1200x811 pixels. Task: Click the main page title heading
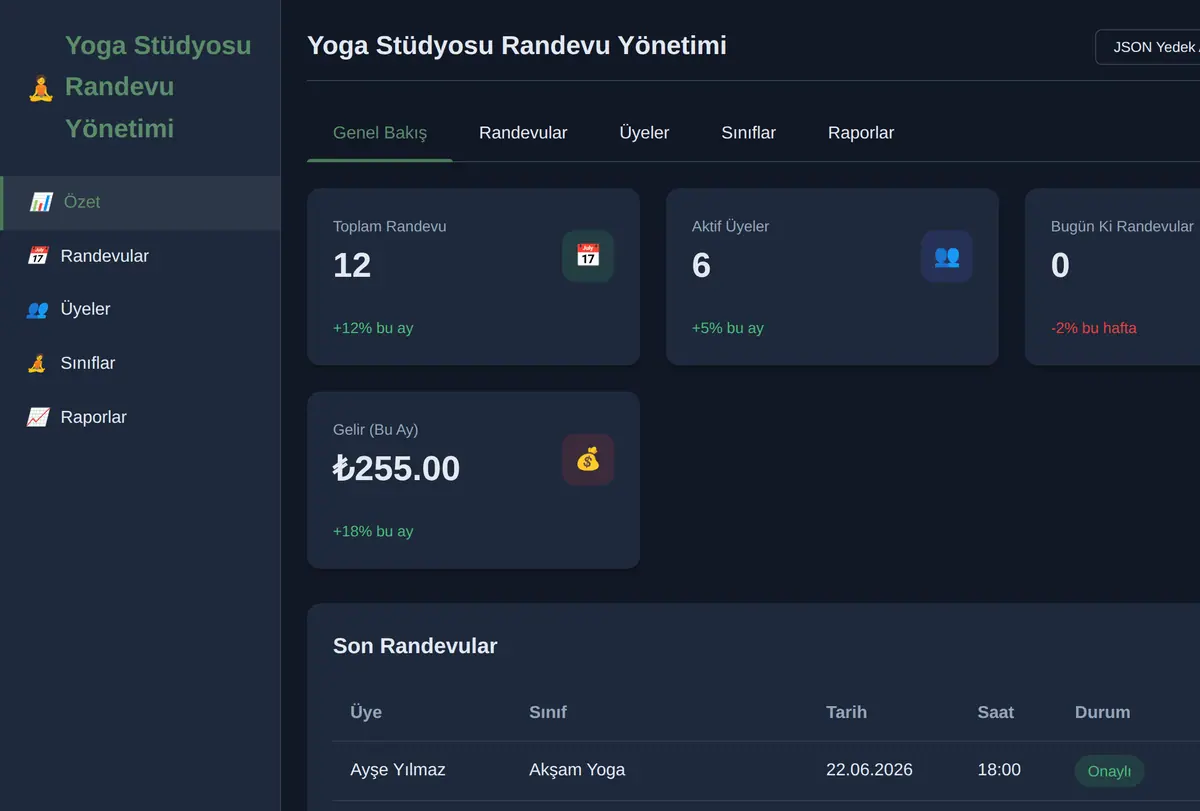(517, 46)
